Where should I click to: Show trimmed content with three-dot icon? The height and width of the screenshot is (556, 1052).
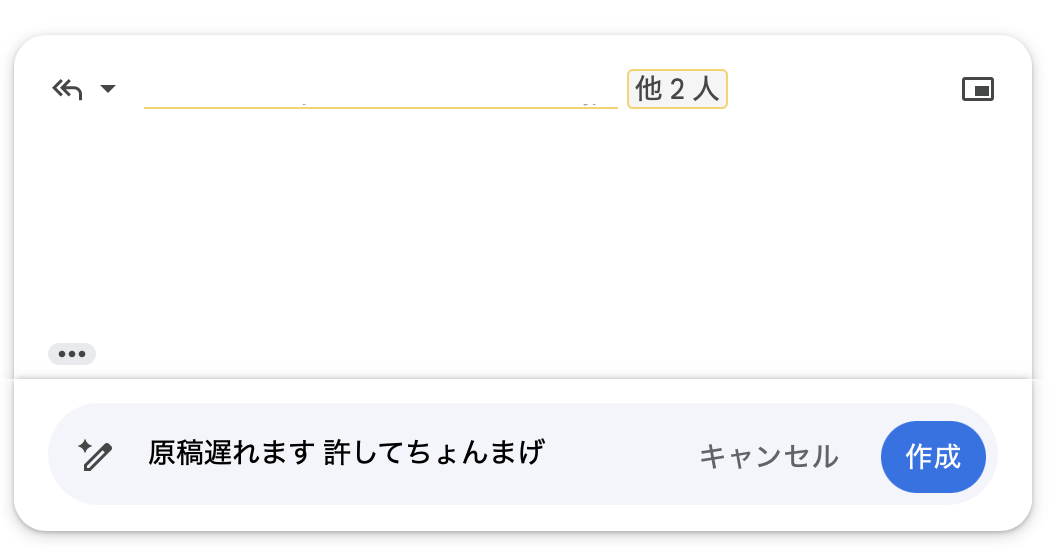(x=72, y=354)
